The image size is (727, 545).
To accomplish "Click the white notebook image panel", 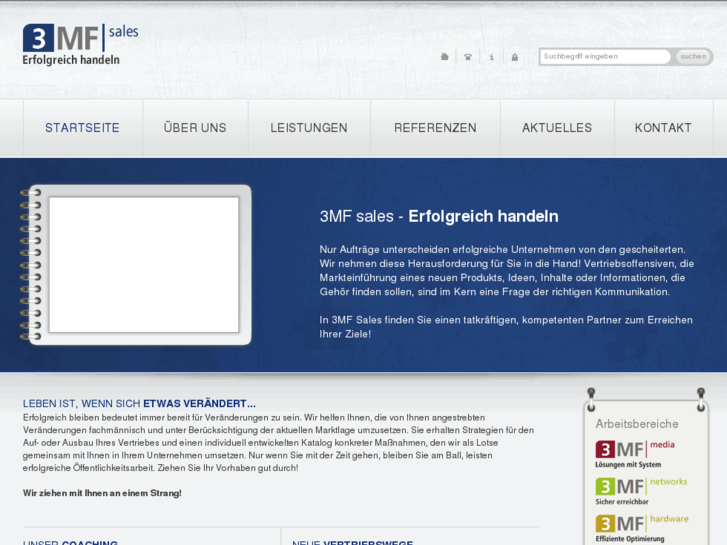I will 144,265.
